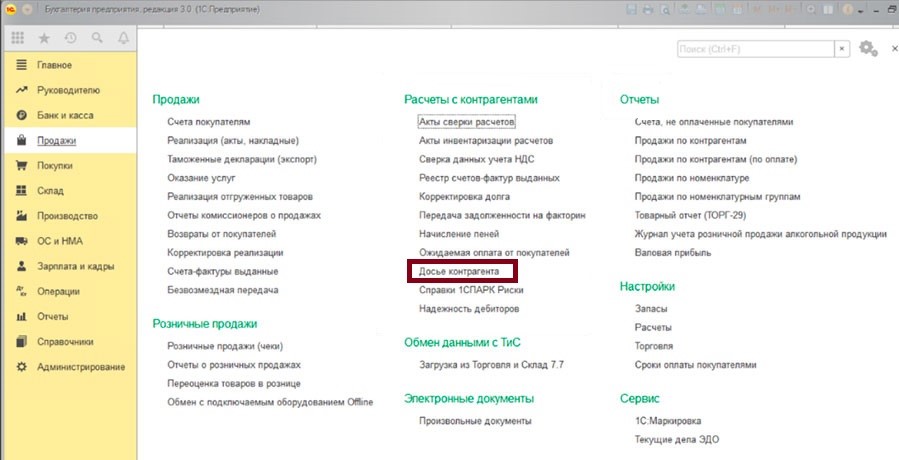
Task: Open Счета покупателям under Продажи
Action: tap(208, 122)
